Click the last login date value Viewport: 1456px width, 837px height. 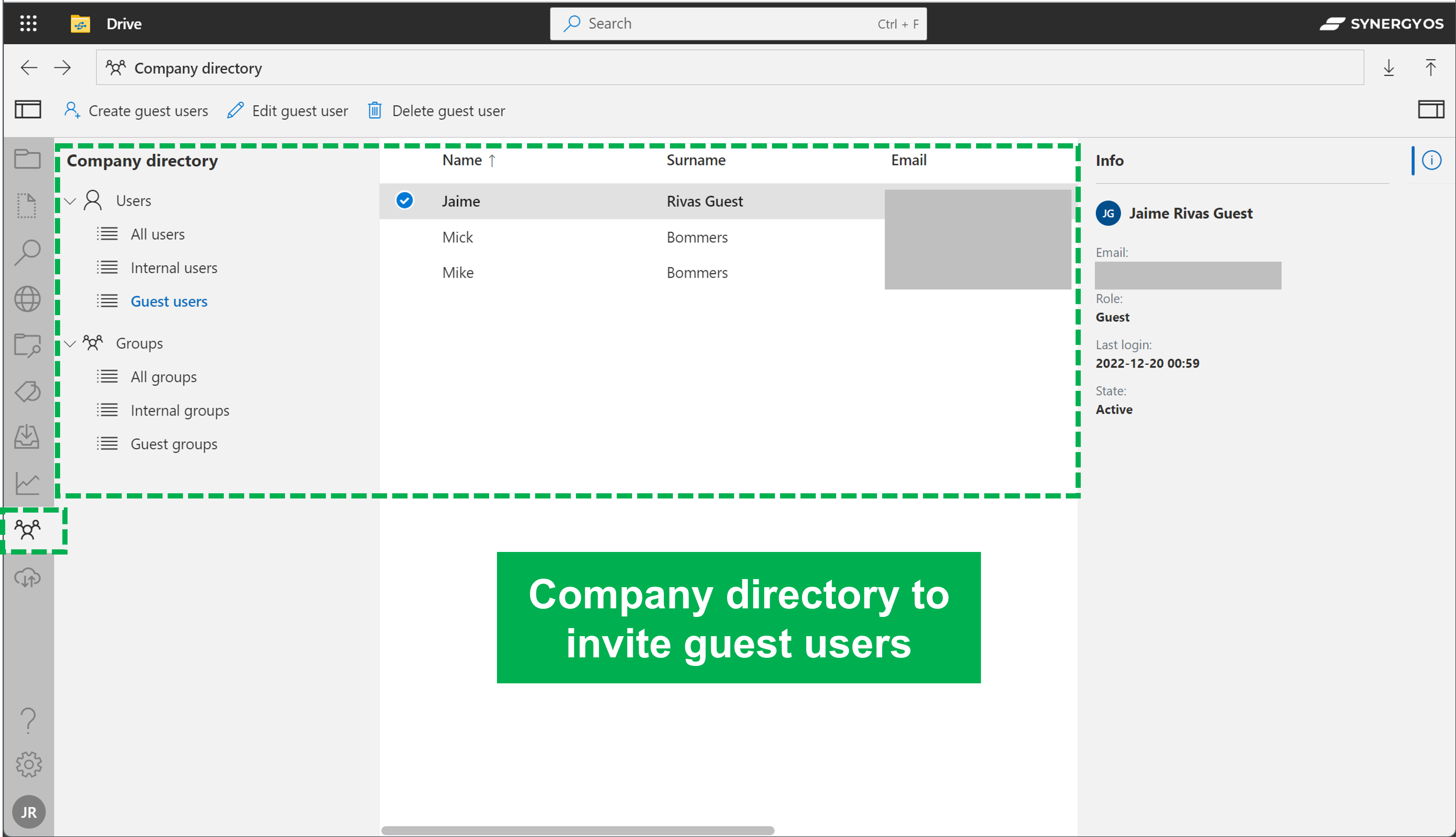click(1147, 363)
